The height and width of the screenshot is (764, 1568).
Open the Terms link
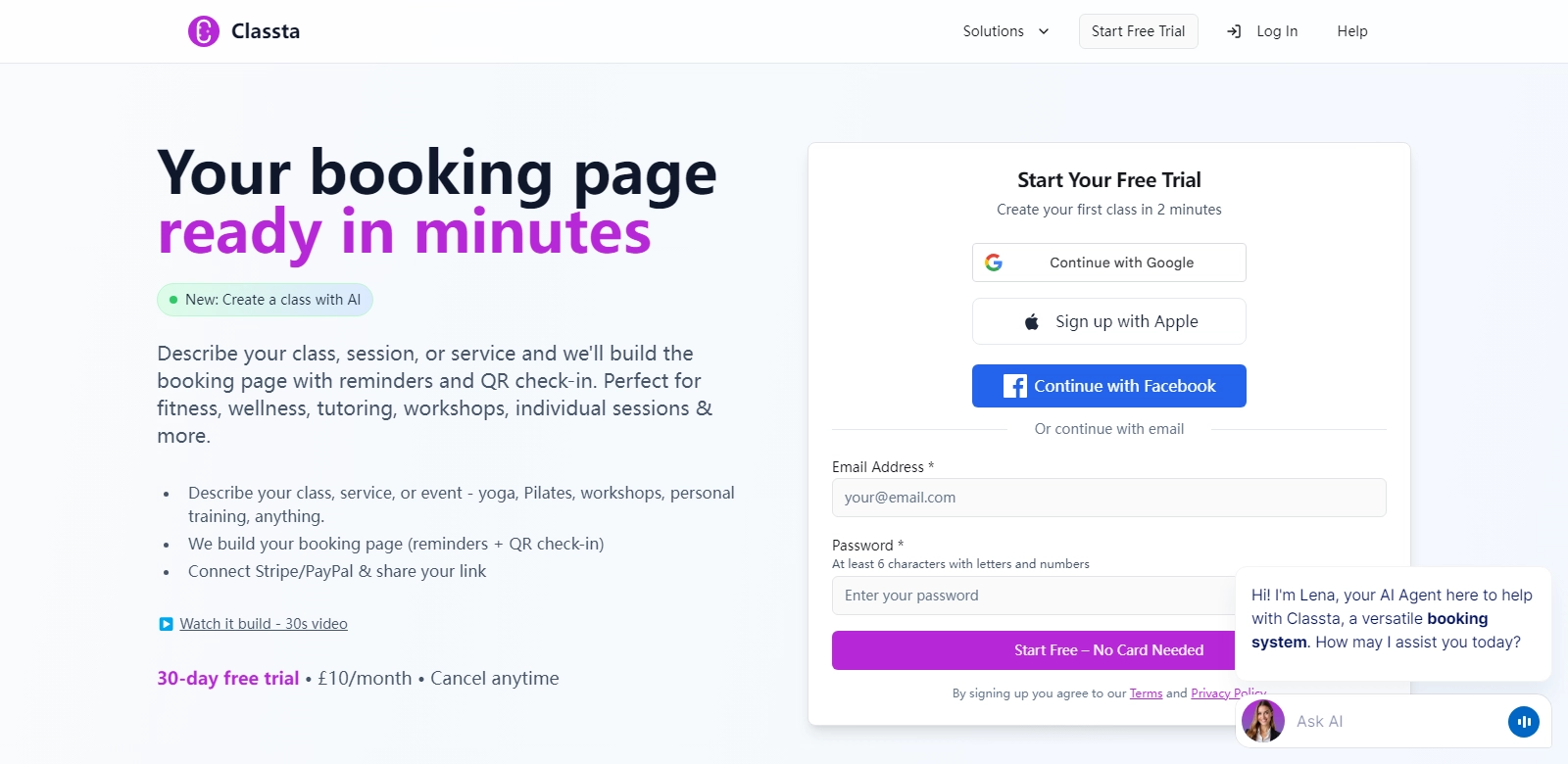pos(1146,693)
